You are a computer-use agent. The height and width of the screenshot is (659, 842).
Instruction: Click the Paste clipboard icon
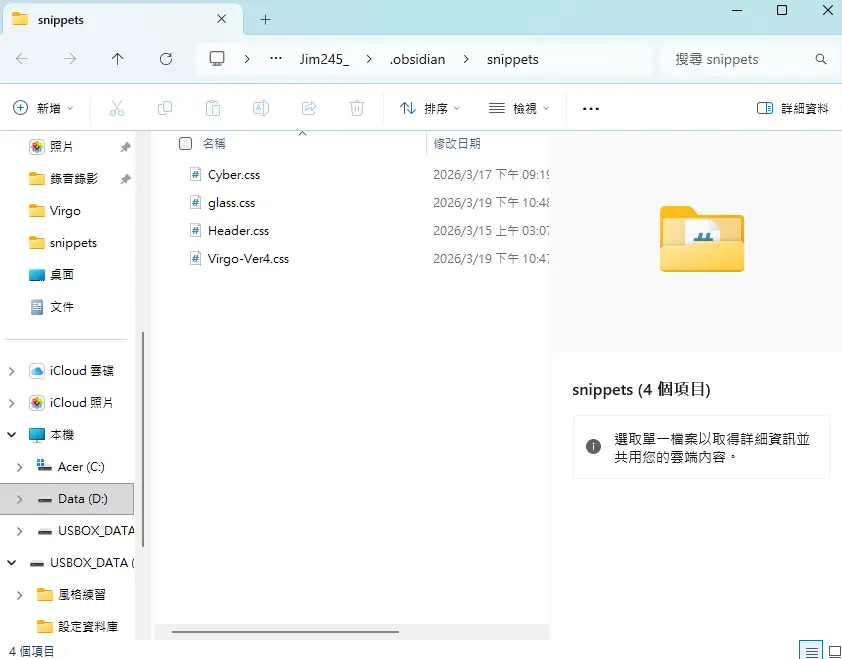[x=212, y=108]
